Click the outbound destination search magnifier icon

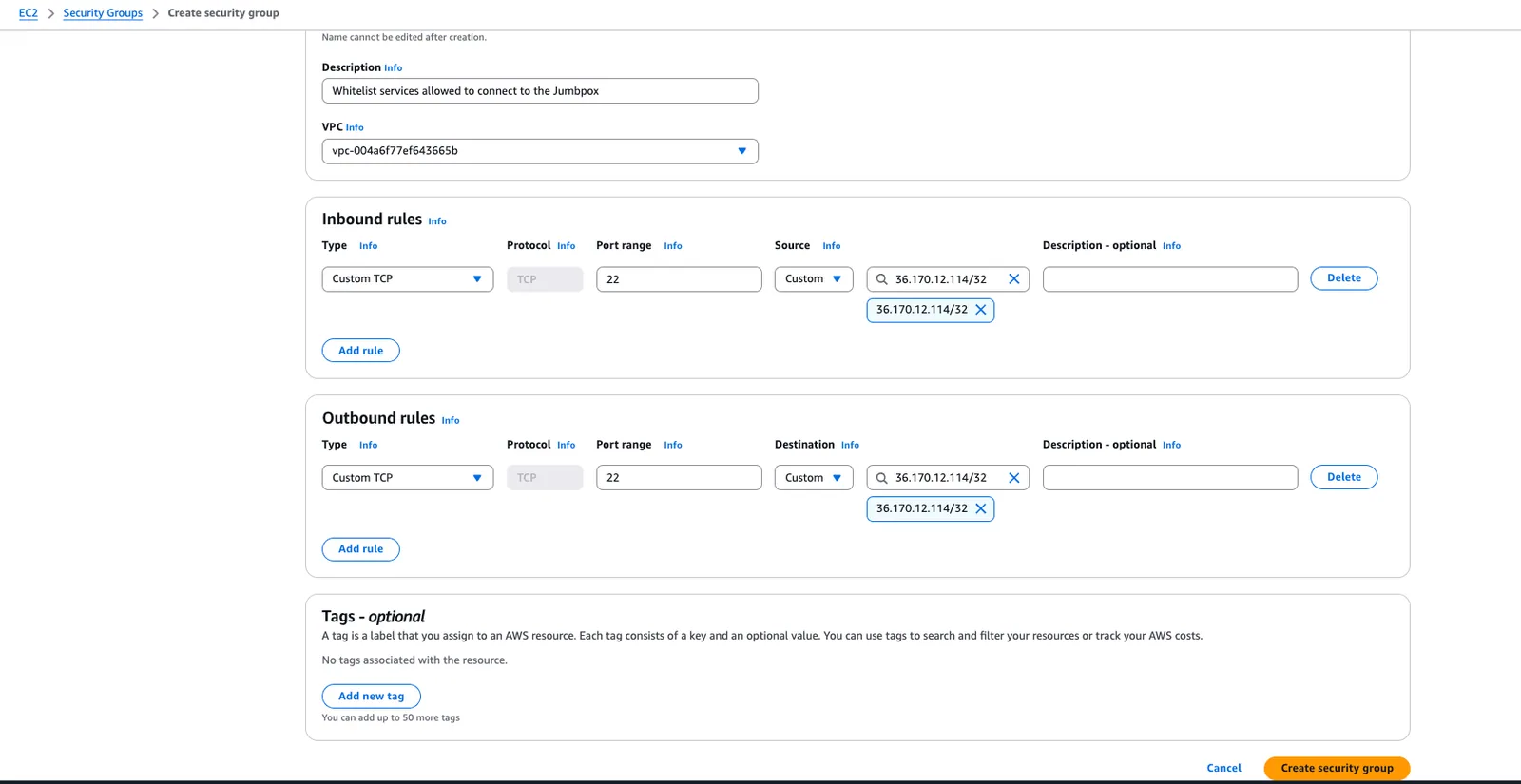point(881,478)
